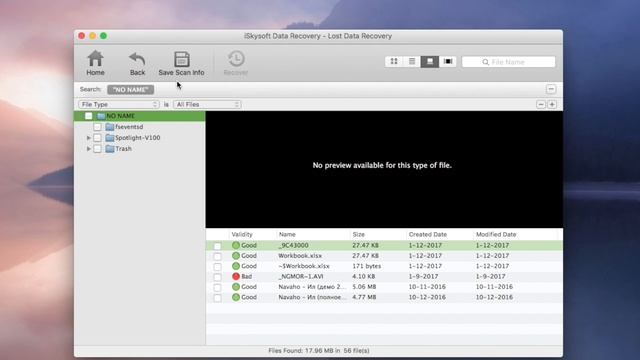Tick the checkbox for Workbook.xlsx

(x=217, y=256)
